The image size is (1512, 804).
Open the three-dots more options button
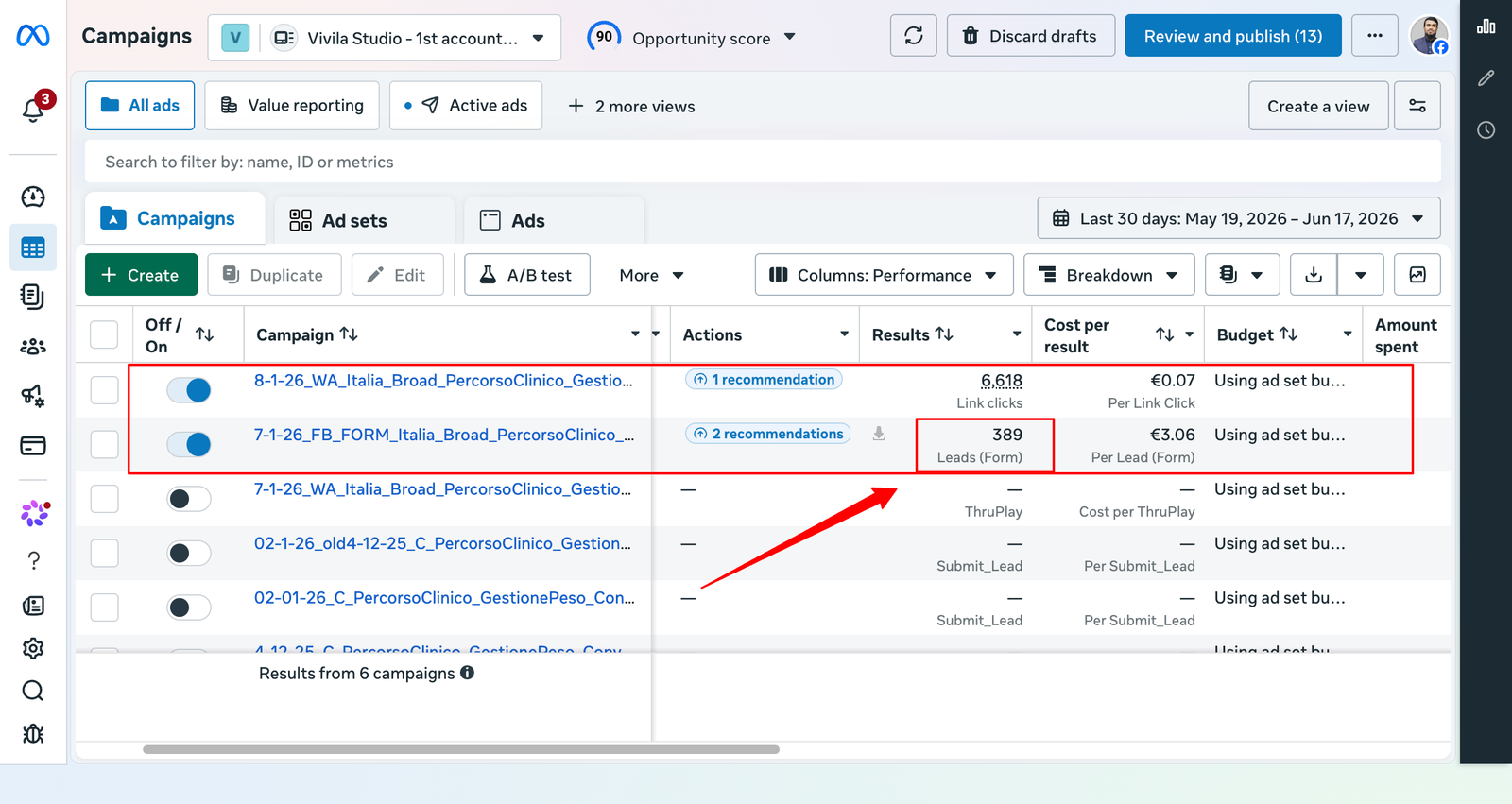click(1375, 36)
